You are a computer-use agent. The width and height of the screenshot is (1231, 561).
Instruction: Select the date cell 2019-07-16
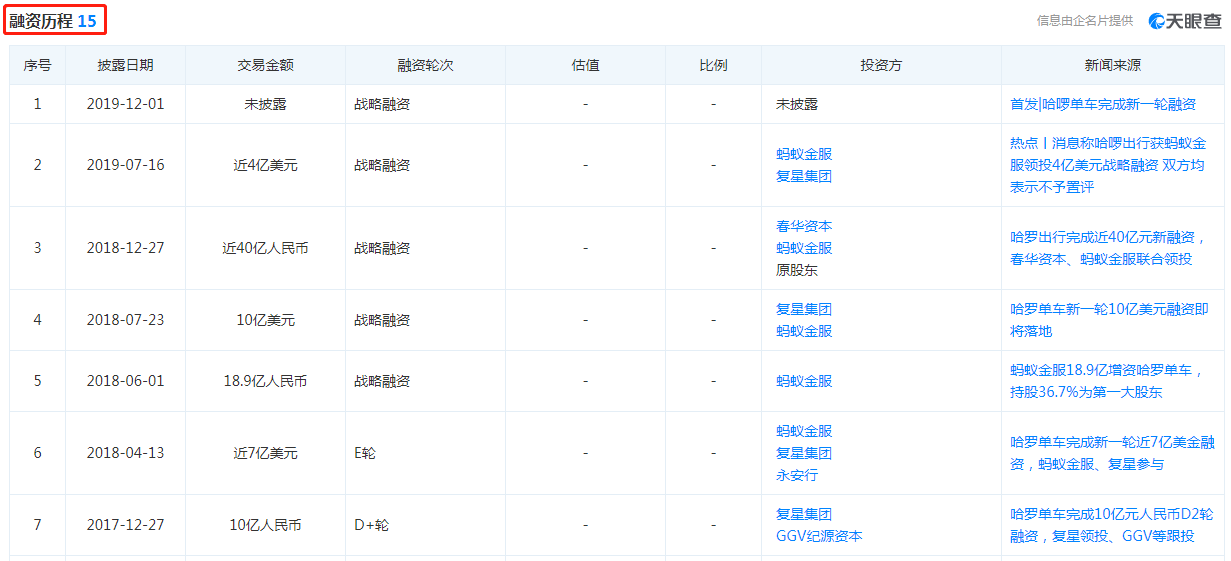pyautogui.click(x=125, y=165)
